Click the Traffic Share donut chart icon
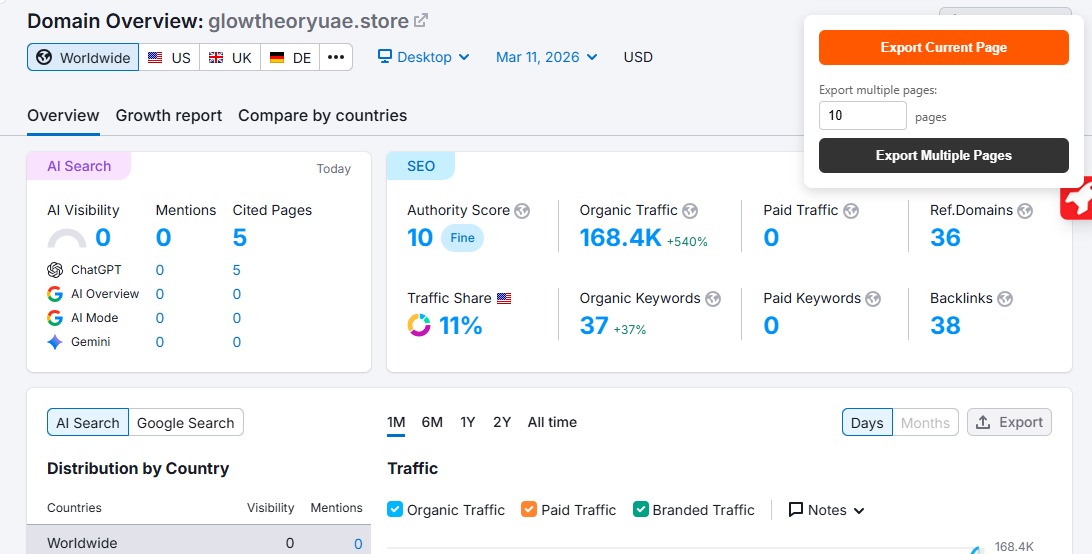1092x554 pixels. pyautogui.click(x=419, y=325)
